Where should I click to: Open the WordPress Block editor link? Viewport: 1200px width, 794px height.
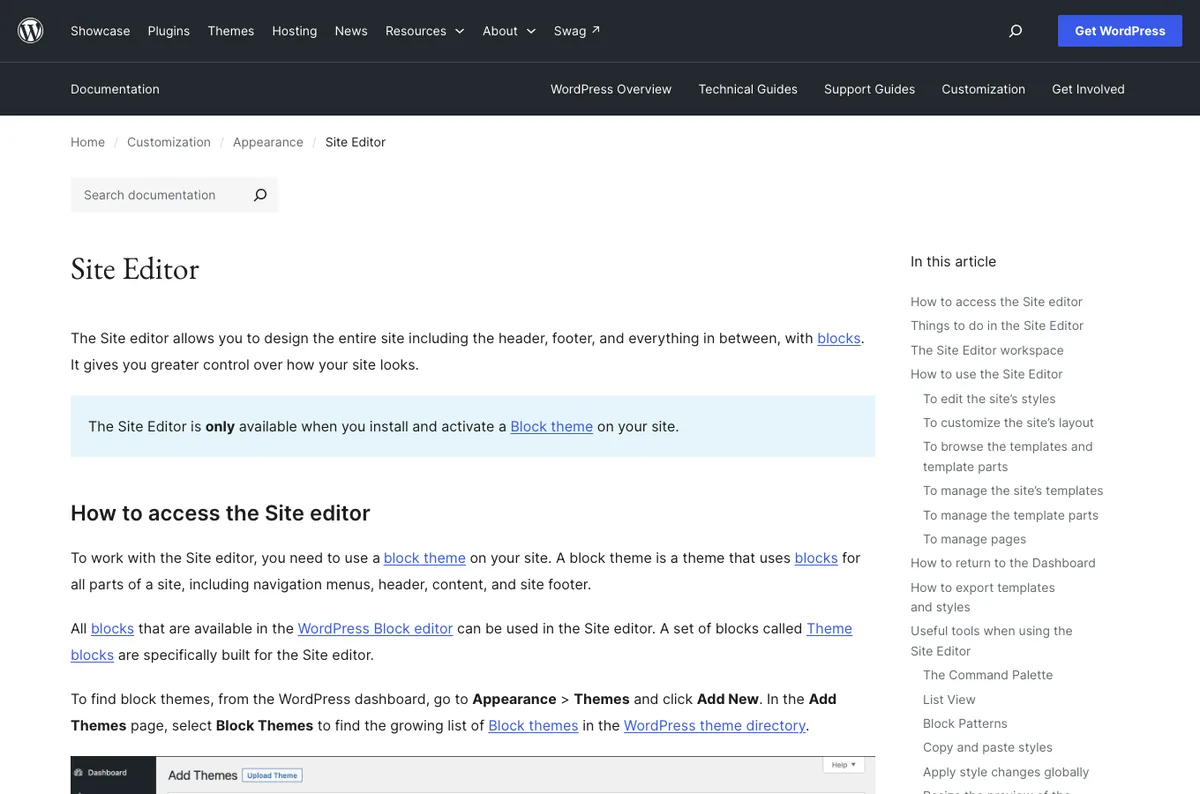point(375,628)
